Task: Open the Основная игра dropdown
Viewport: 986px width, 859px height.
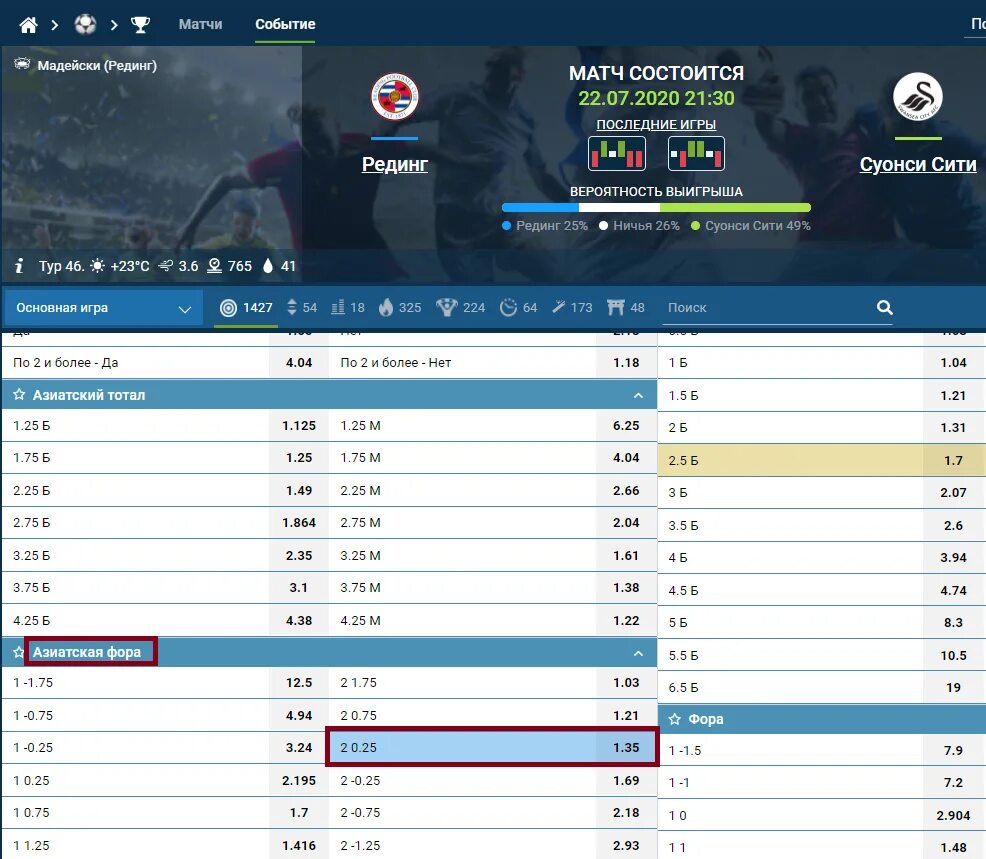Action: point(103,308)
